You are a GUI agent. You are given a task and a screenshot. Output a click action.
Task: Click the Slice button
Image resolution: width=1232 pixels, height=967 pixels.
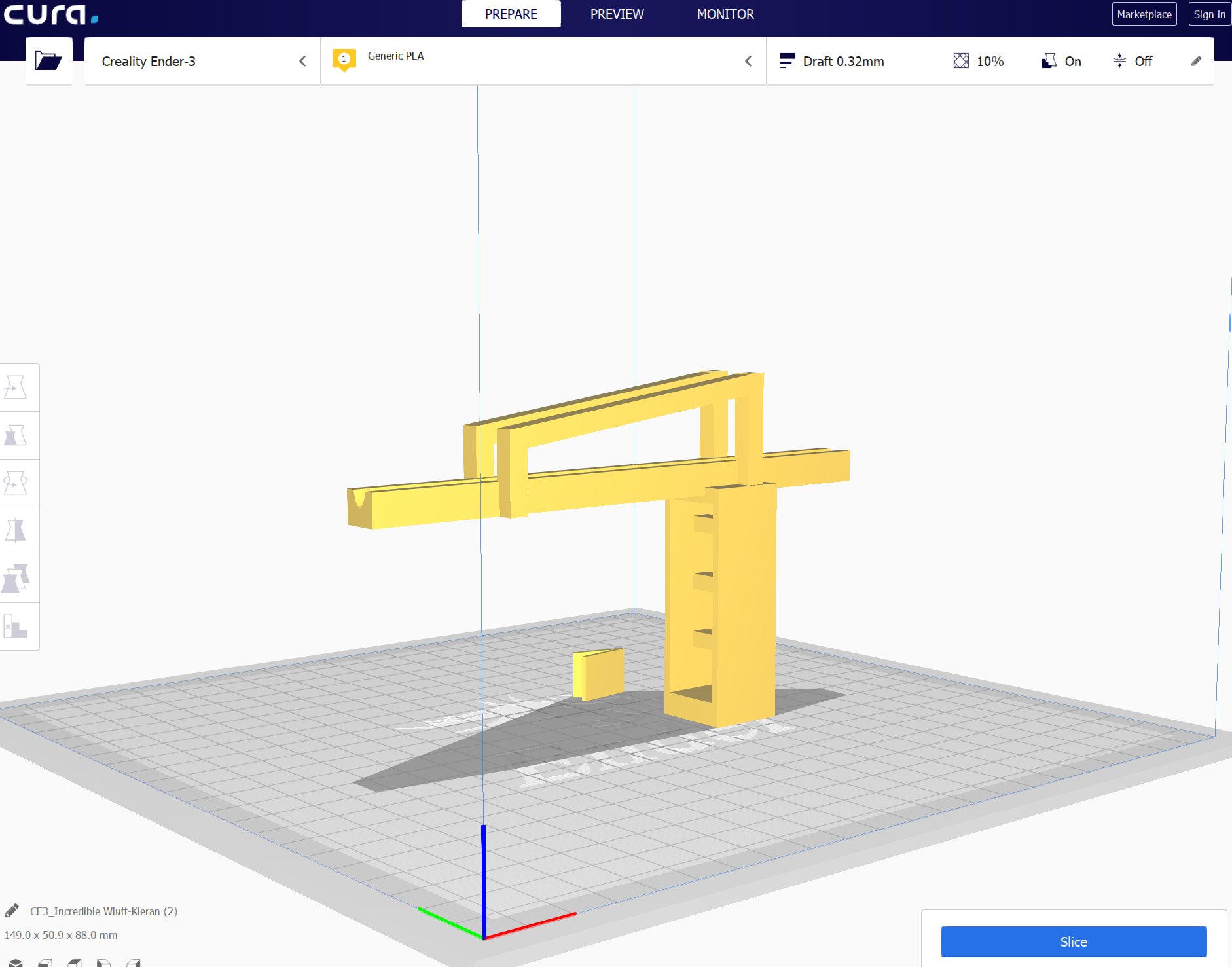pyautogui.click(x=1074, y=941)
